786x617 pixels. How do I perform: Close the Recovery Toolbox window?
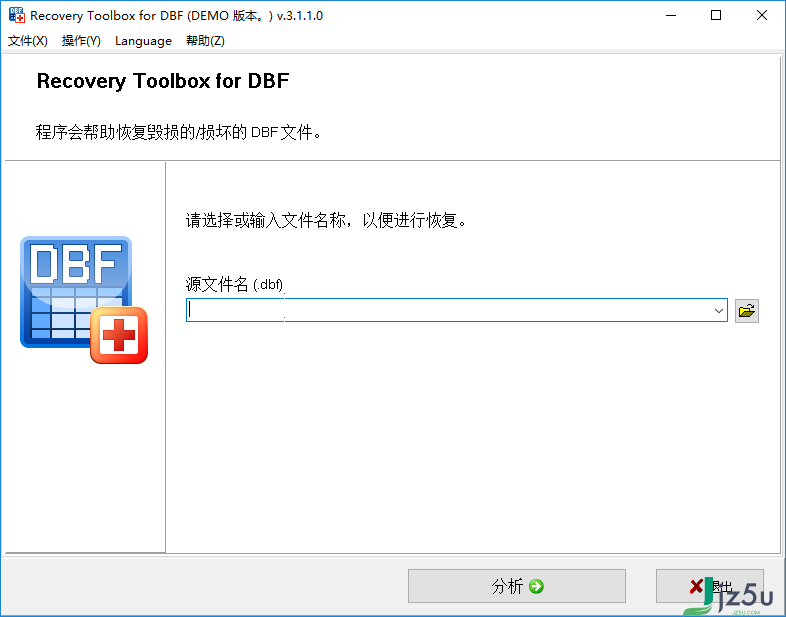pos(761,15)
